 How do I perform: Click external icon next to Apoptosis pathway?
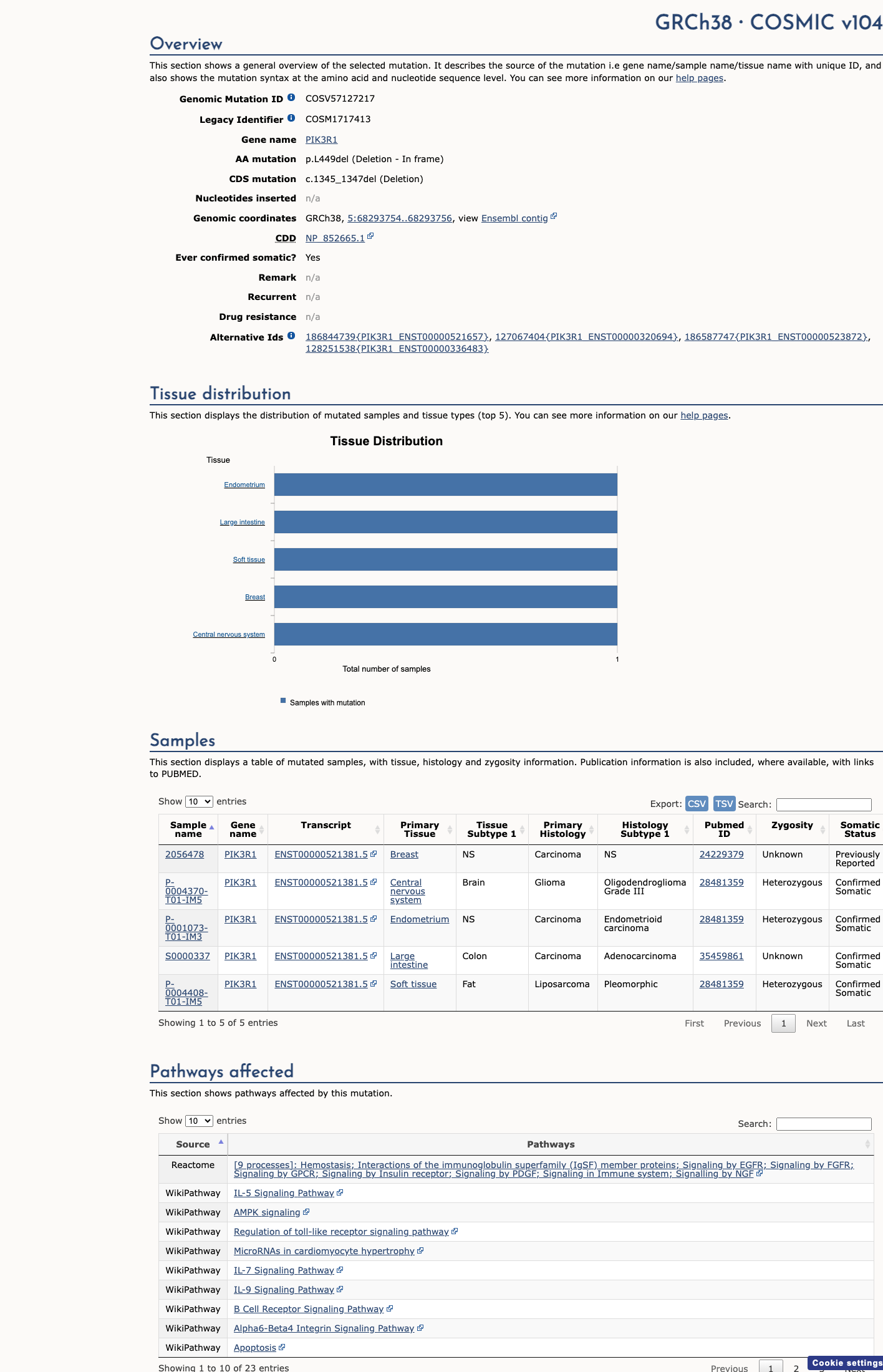282,1347
